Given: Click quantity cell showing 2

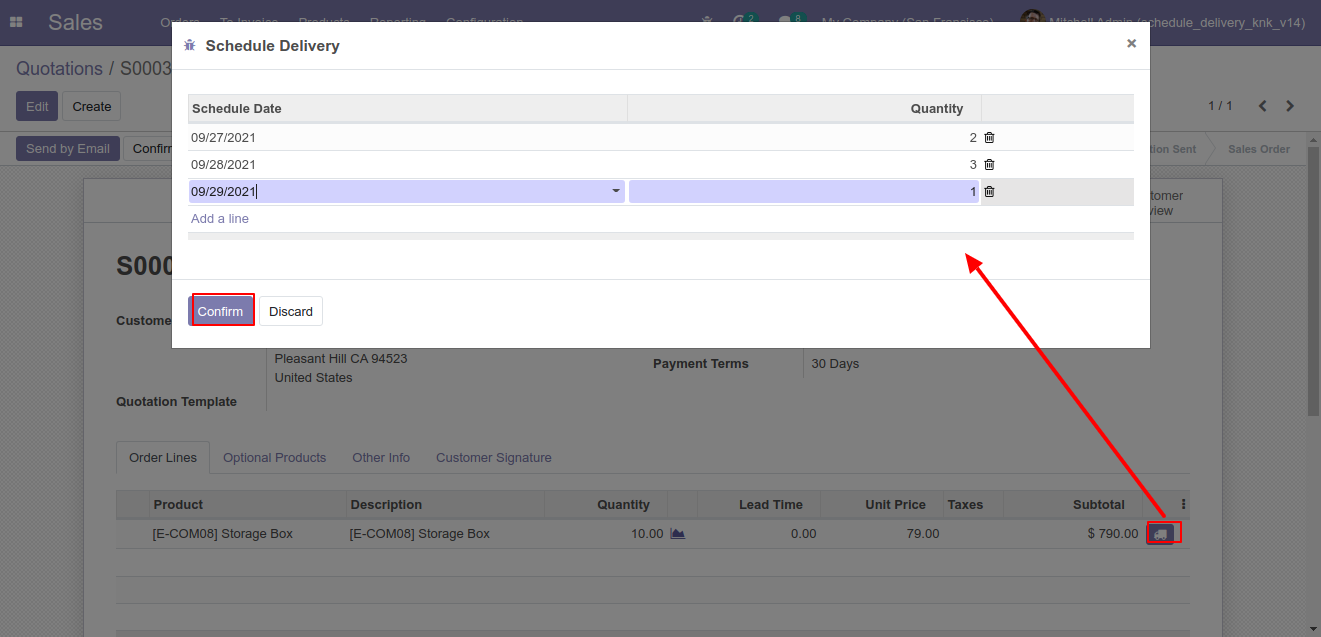Looking at the screenshot, I should click(804, 138).
